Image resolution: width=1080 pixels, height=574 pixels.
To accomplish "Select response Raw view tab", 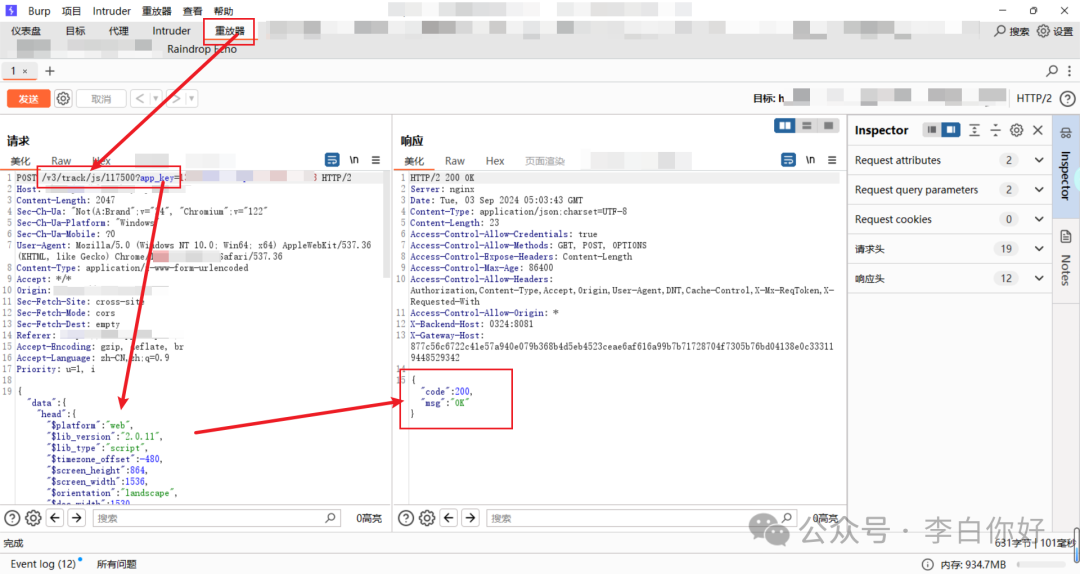I will pos(455,161).
